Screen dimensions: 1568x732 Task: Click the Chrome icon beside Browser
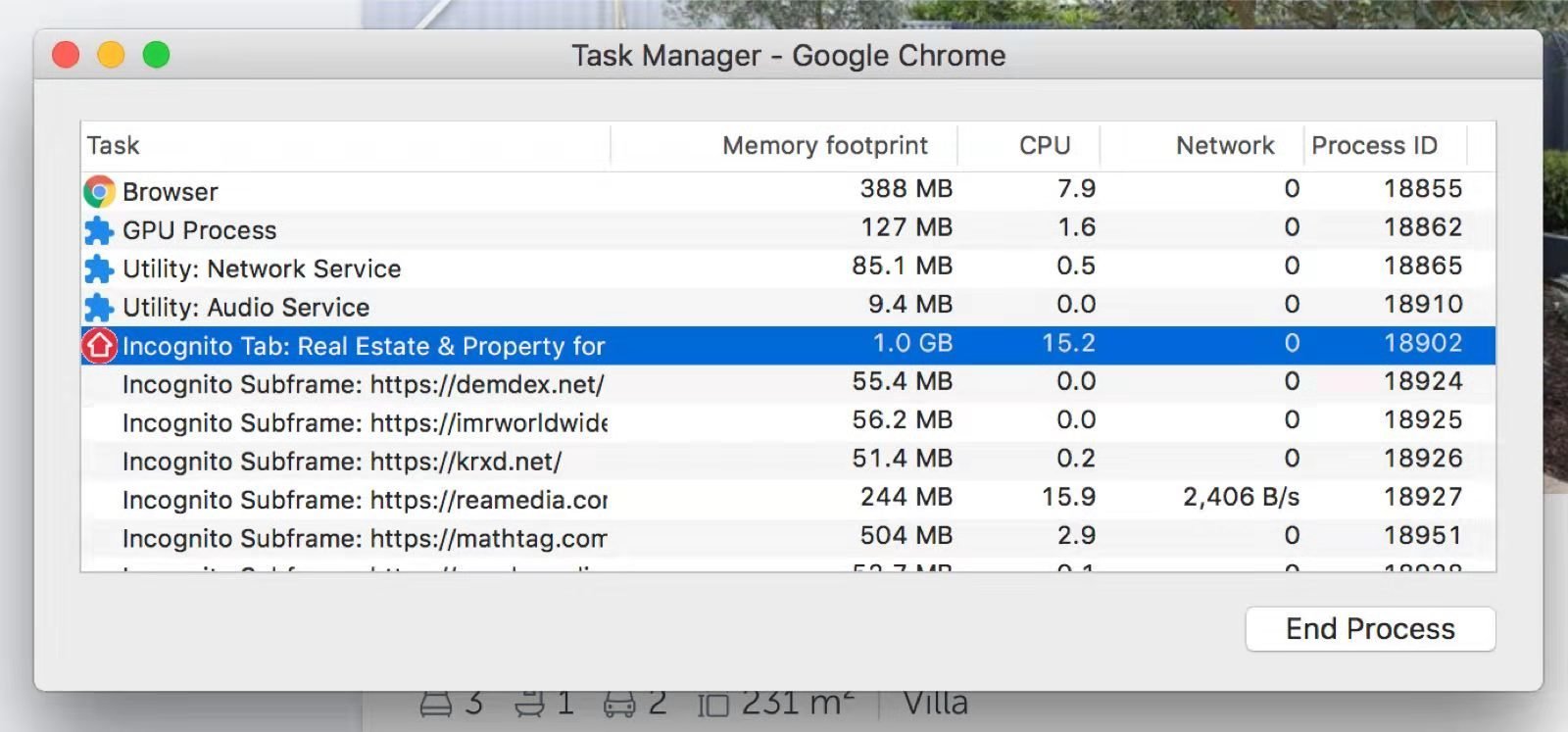click(x=99, y=191)
